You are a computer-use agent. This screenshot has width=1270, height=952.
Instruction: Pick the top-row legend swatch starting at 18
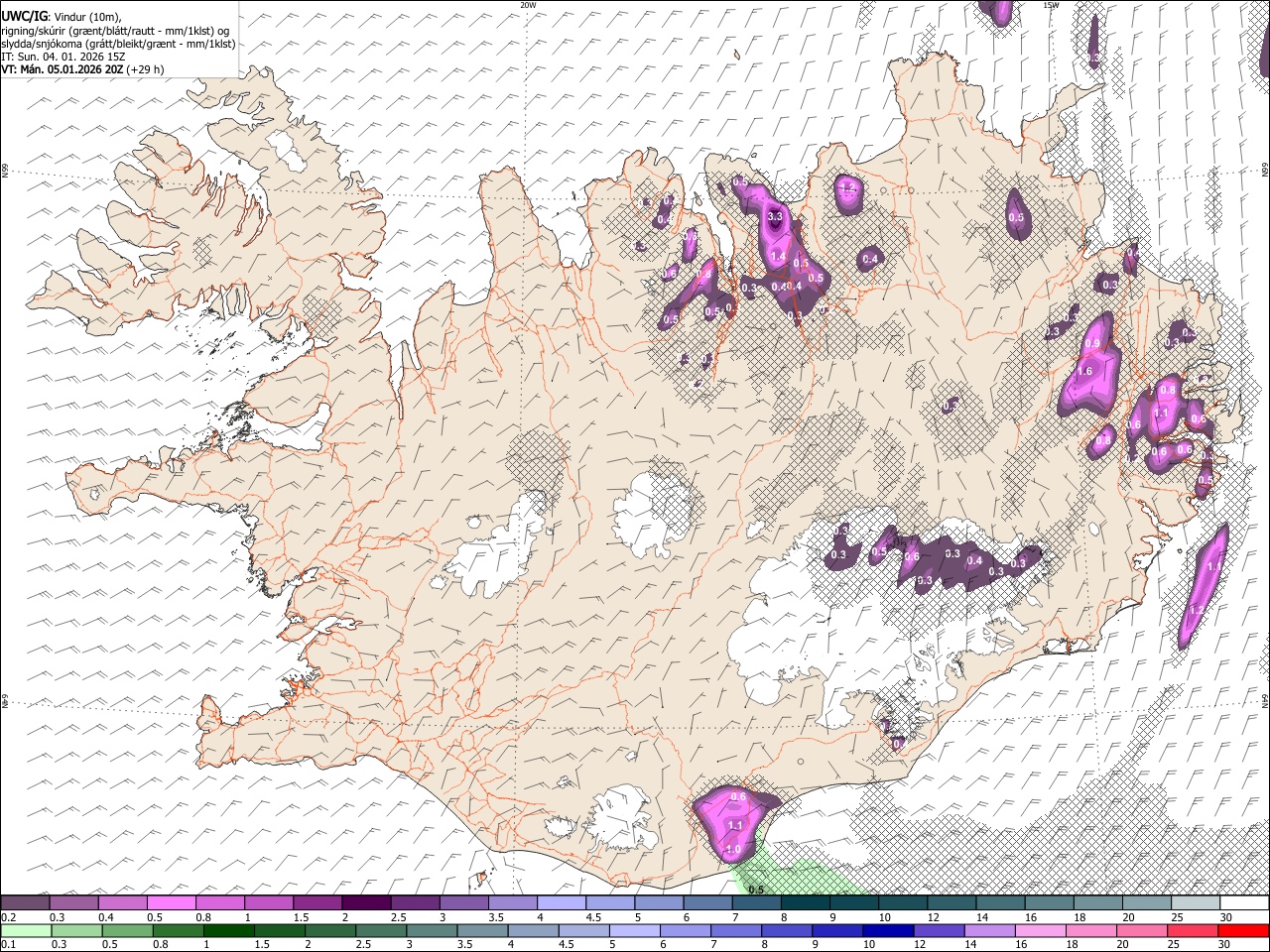pyautogui.click(x=1096, y=902)
